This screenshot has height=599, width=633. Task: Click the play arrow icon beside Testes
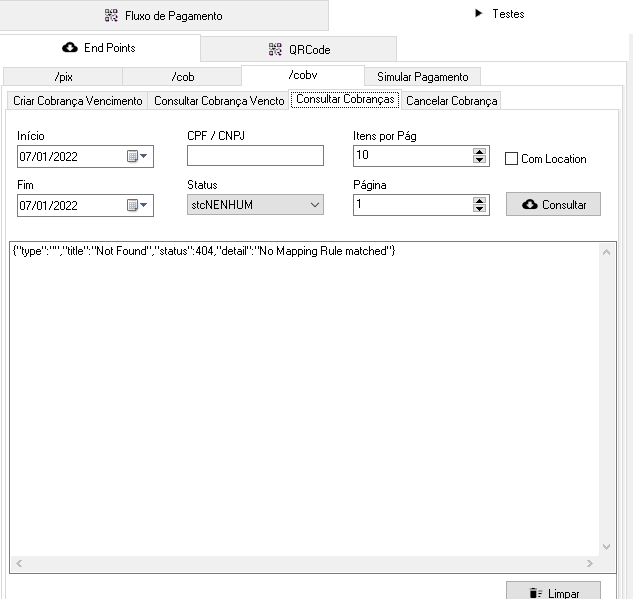pyautogui.click(x=479, y=13)
